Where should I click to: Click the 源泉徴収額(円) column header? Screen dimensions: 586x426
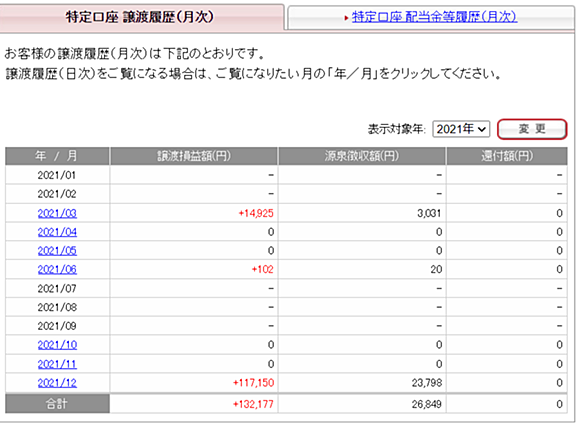pyautogui.click(x=362, y=156)
